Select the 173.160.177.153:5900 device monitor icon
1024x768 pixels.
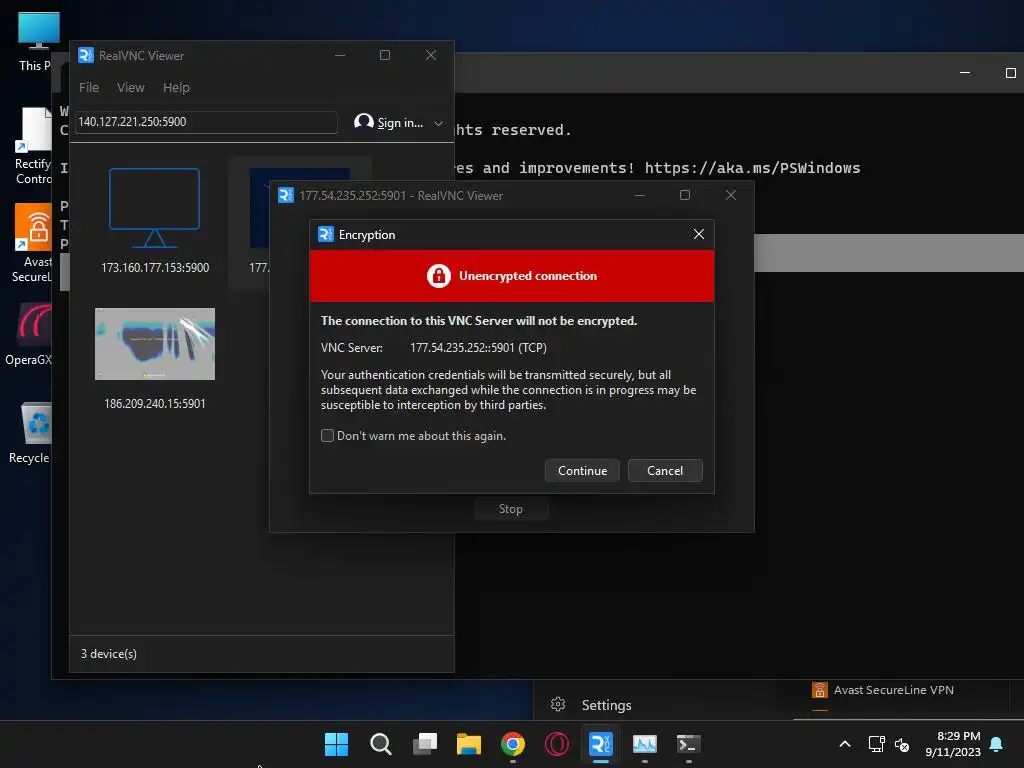(154, 208)
